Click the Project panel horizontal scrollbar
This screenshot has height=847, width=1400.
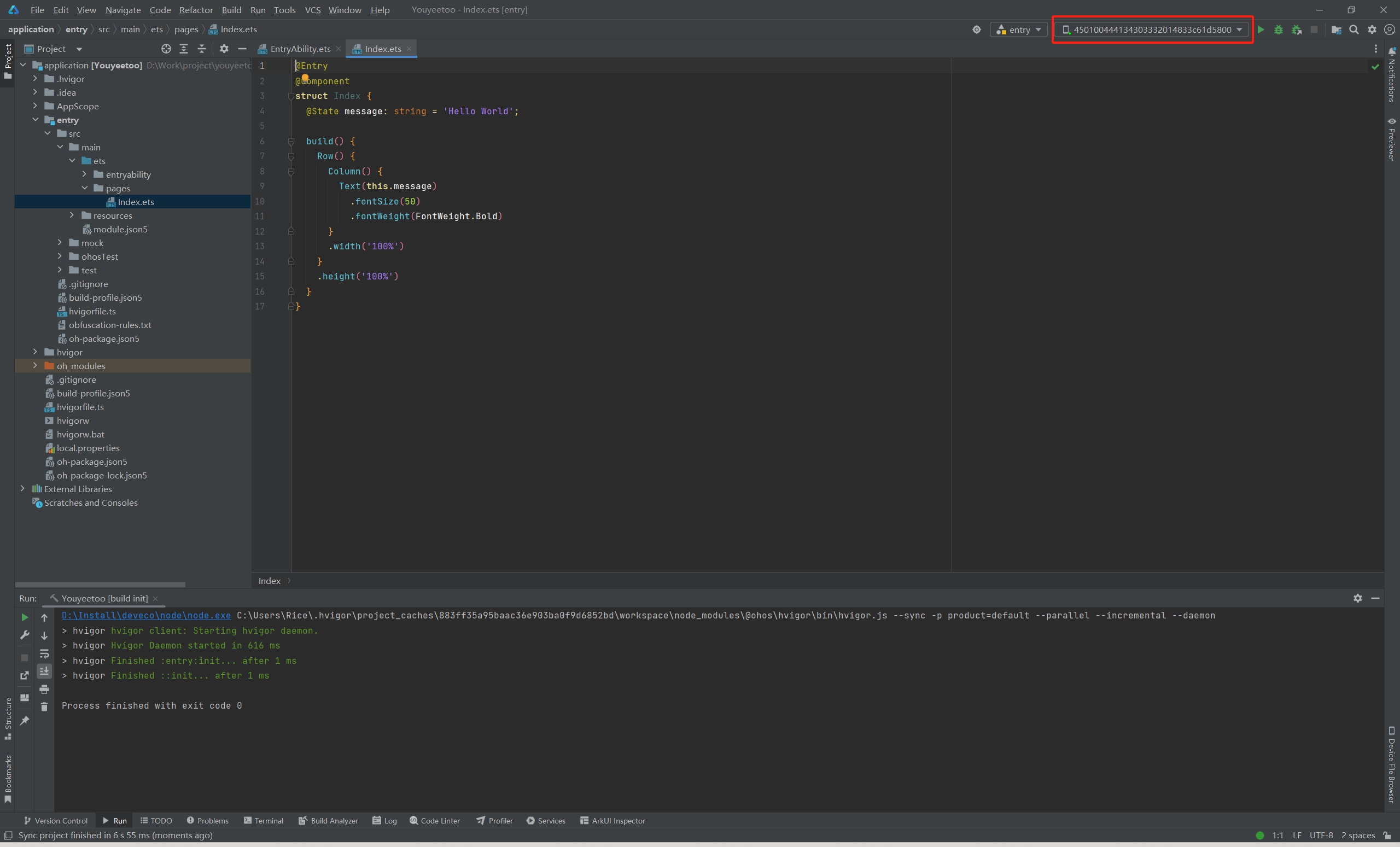[100, 584]
